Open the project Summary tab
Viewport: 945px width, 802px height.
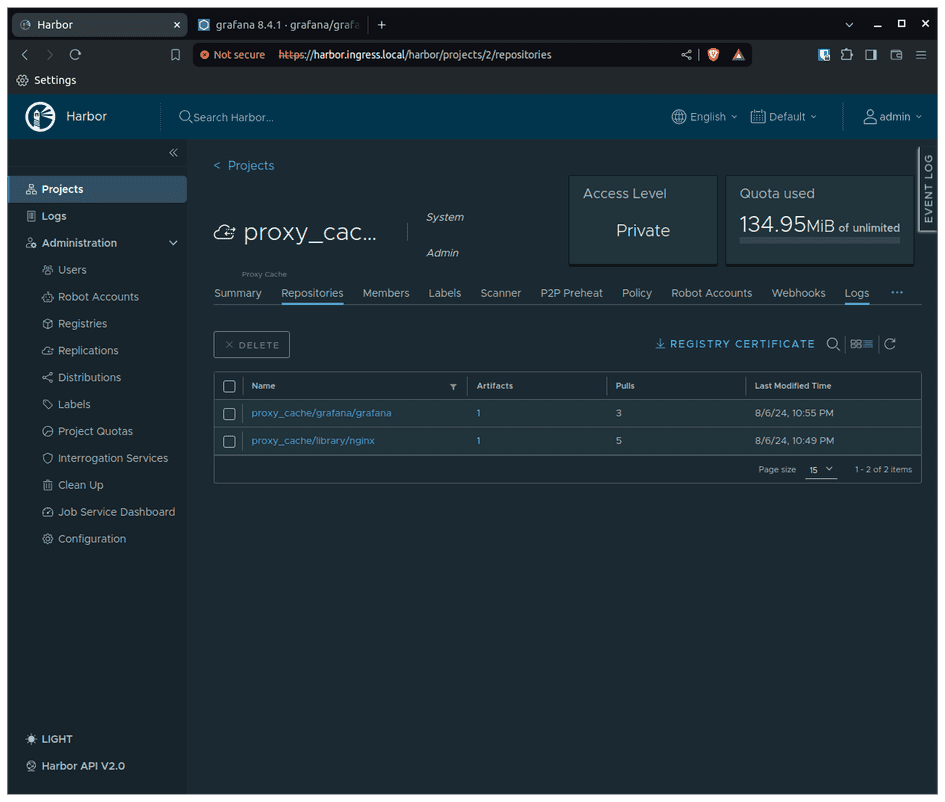point(237,292)
